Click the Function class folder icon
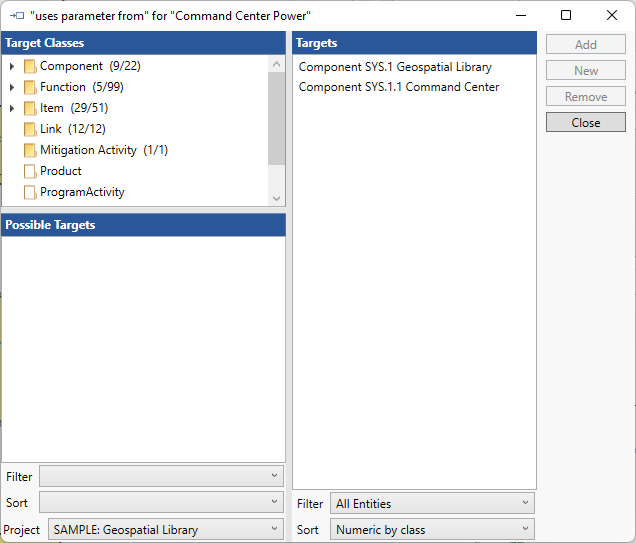This screenshot has width=636, height=543. coord(30,87)
